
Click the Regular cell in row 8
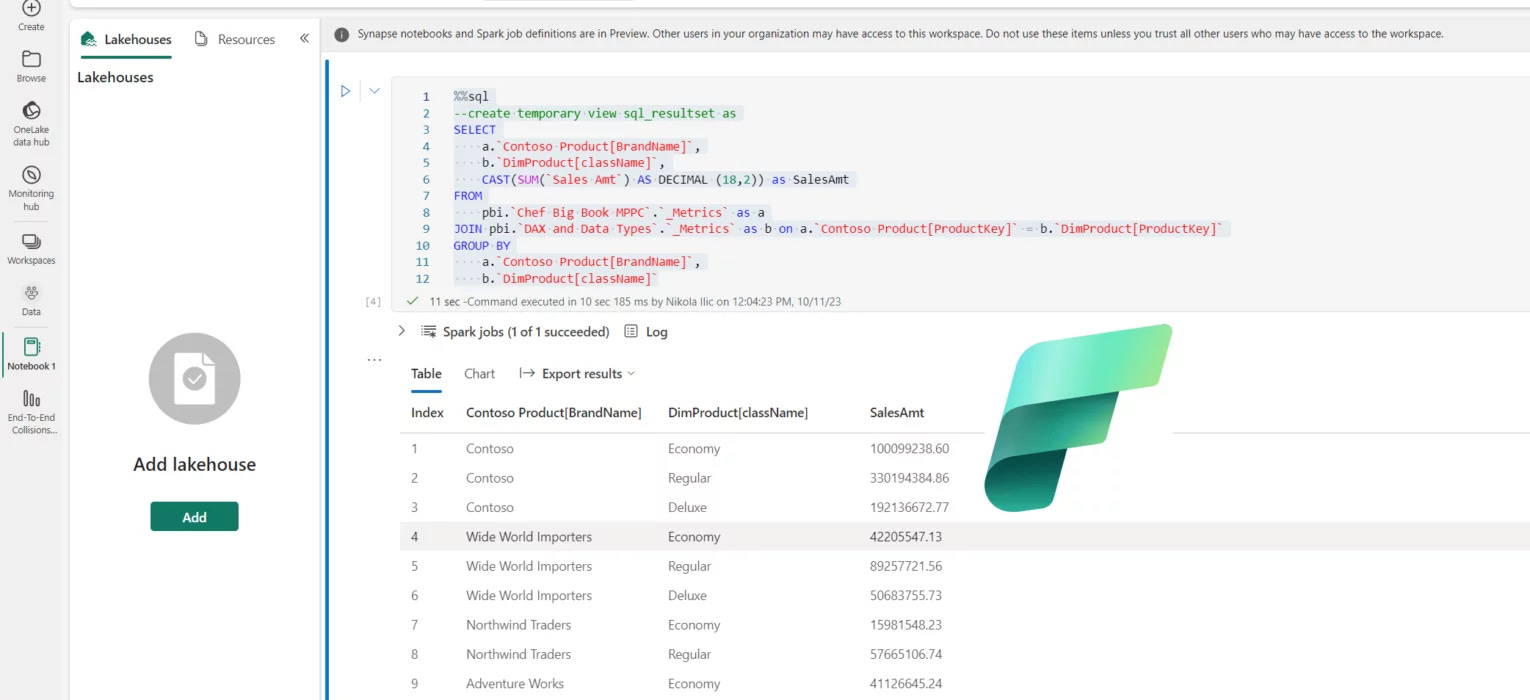(690, 654)
